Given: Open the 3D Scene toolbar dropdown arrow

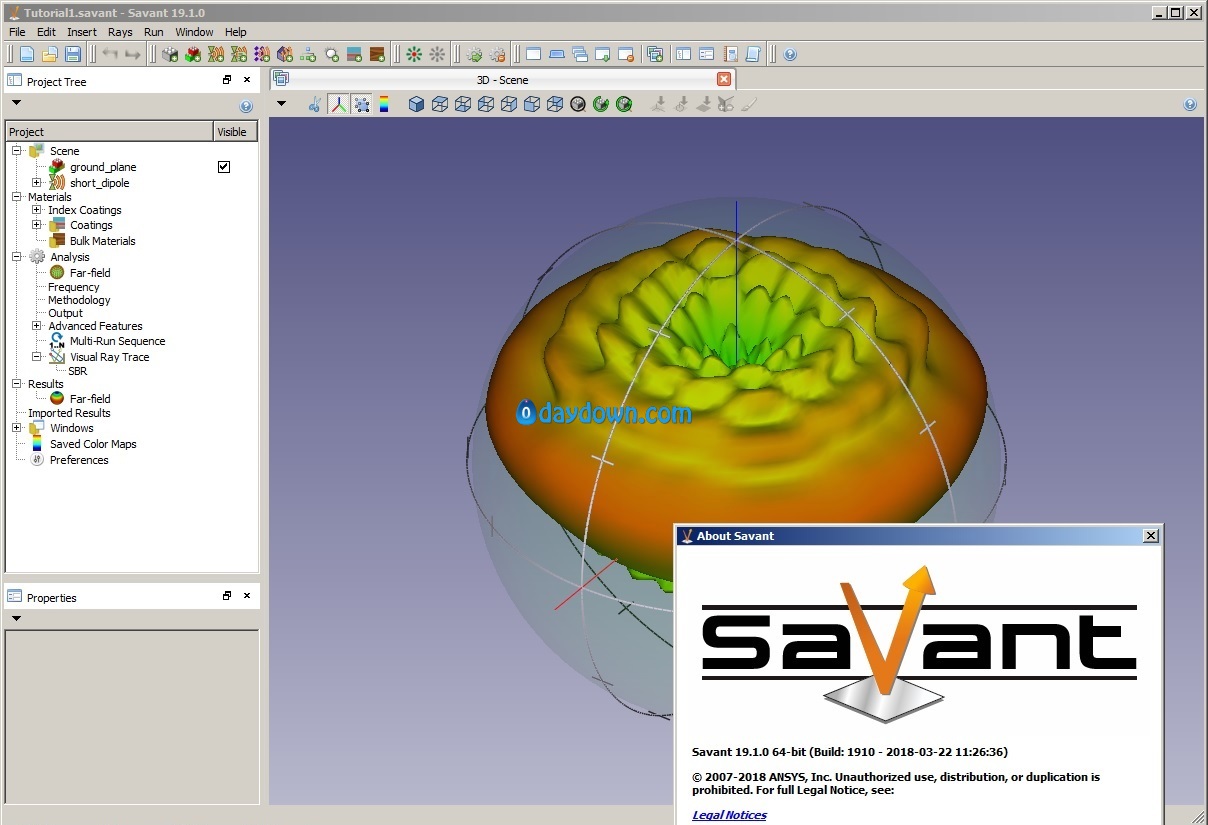Looking at the screenshot, I should tap(281, 104).
